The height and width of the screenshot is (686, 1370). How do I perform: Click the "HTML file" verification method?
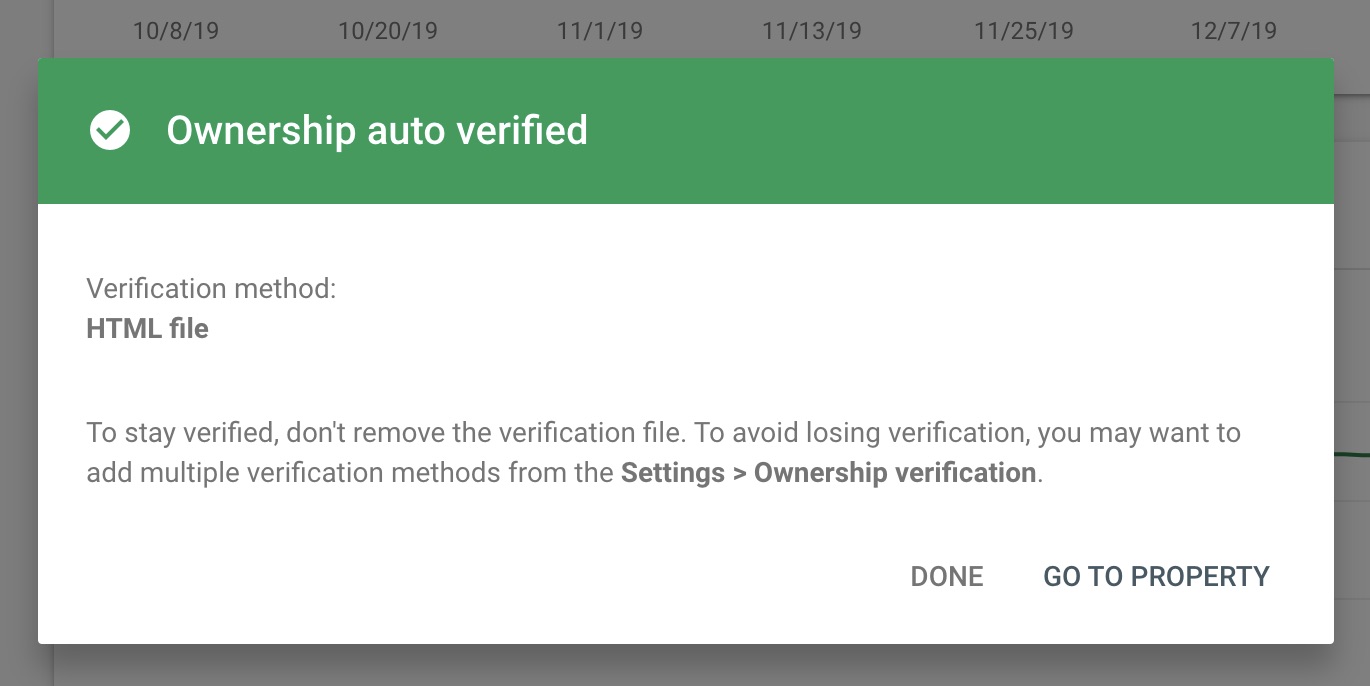(x=148, y=328)
